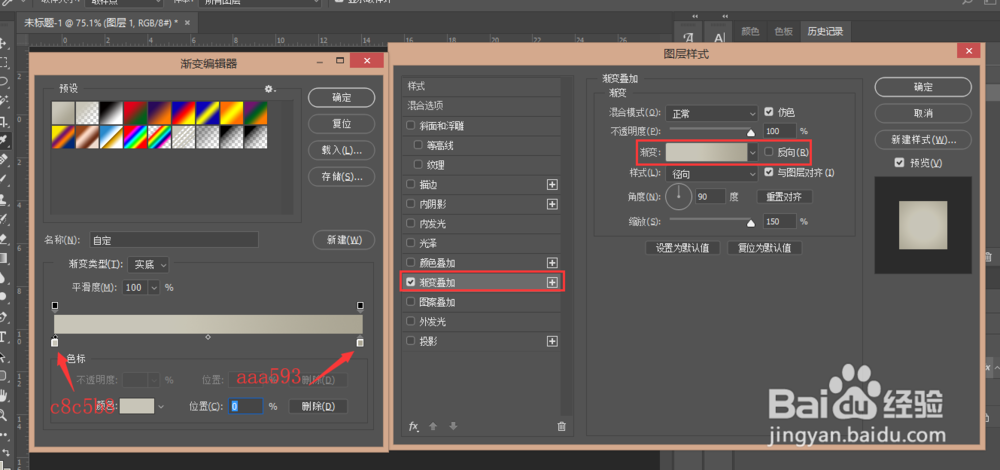Screen dimensions: 1000x470
Task: Add another 内阴影 effect with plus icon
Action: coord(552,204)
